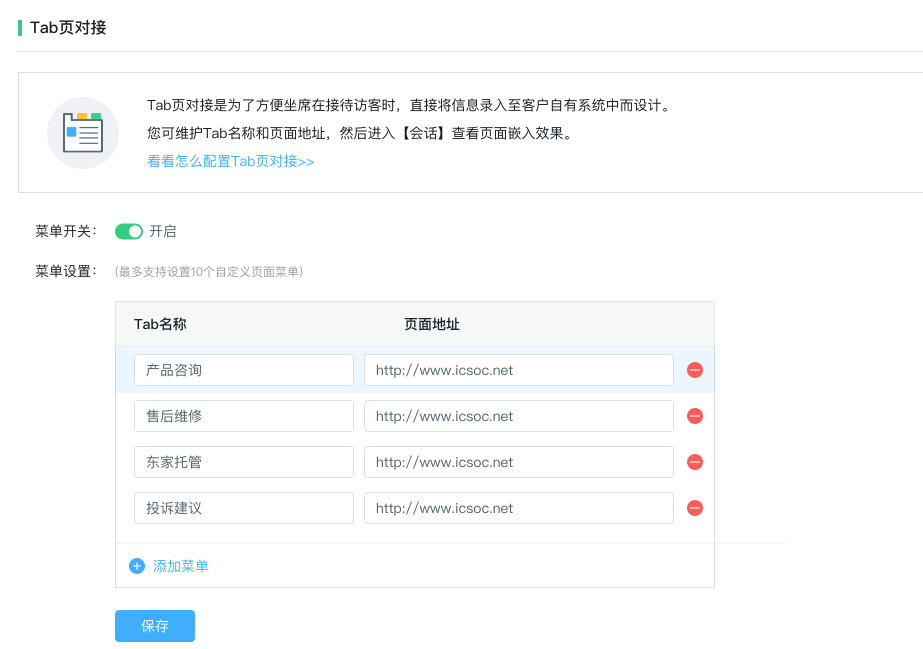Click the Tab page document illustration icon
The height and width of the screenshot is (649, 923).
(x=83, y=133)
